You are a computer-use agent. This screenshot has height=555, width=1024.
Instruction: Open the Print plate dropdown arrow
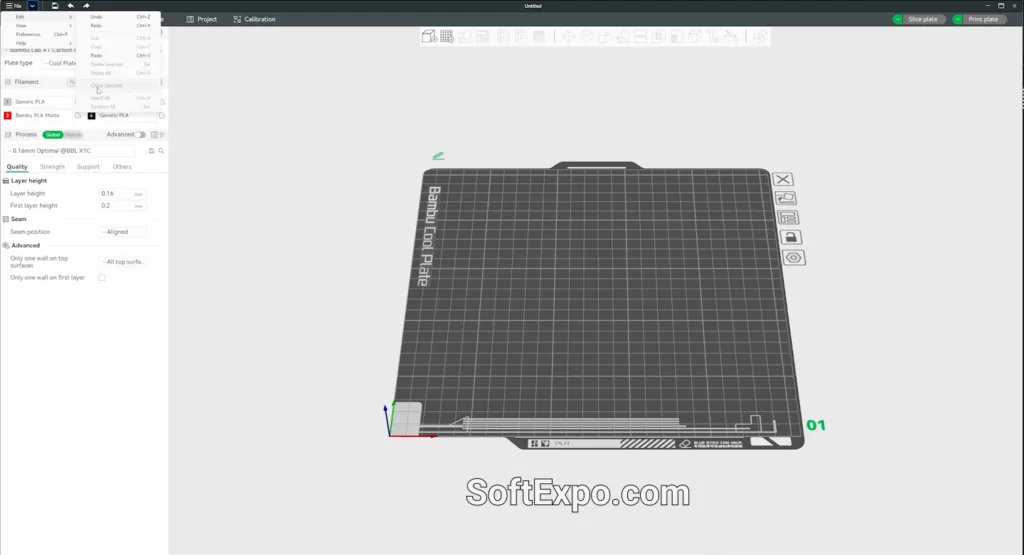point(957,19)
